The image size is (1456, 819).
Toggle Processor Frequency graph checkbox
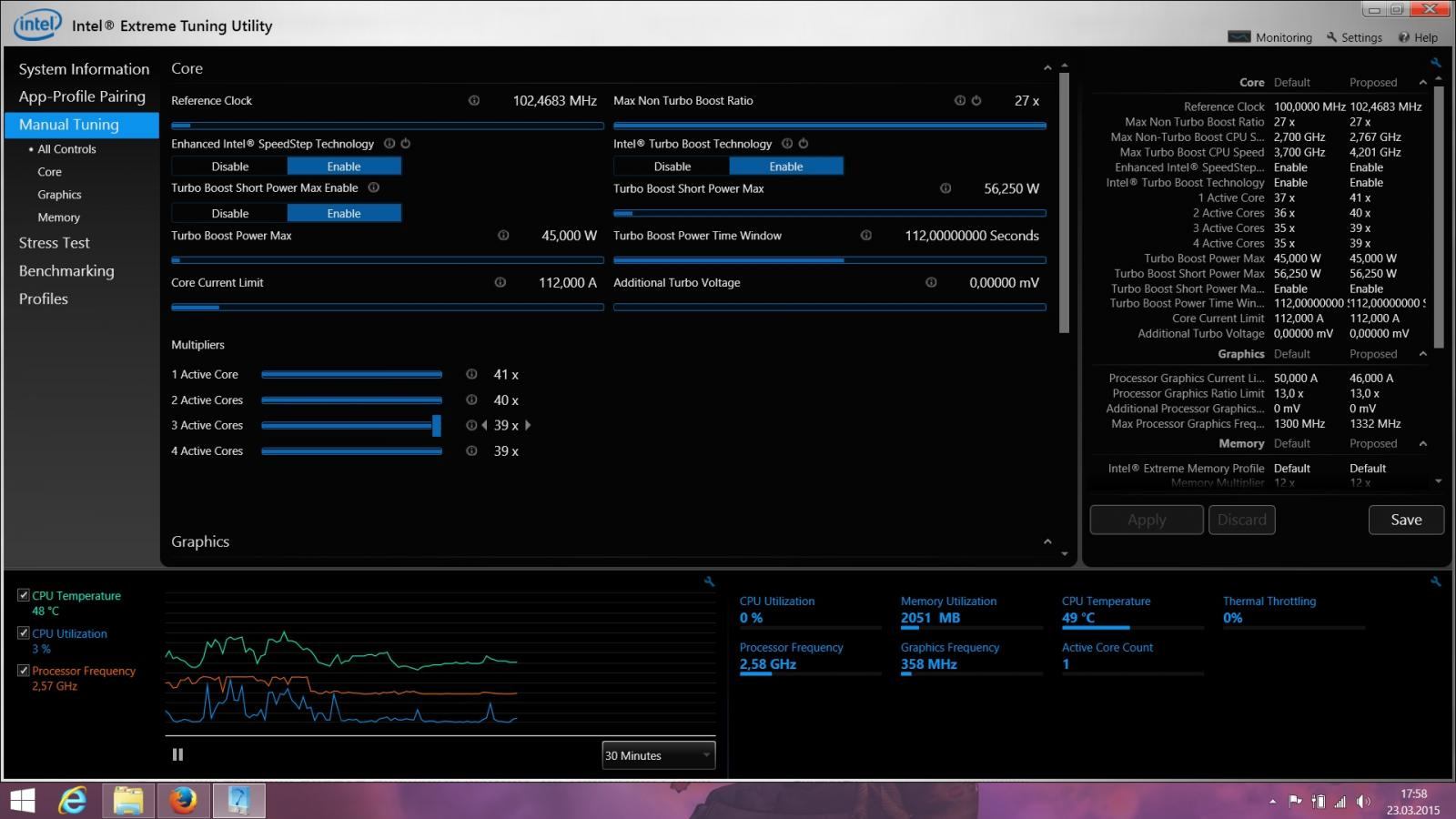tap(24, 671)
